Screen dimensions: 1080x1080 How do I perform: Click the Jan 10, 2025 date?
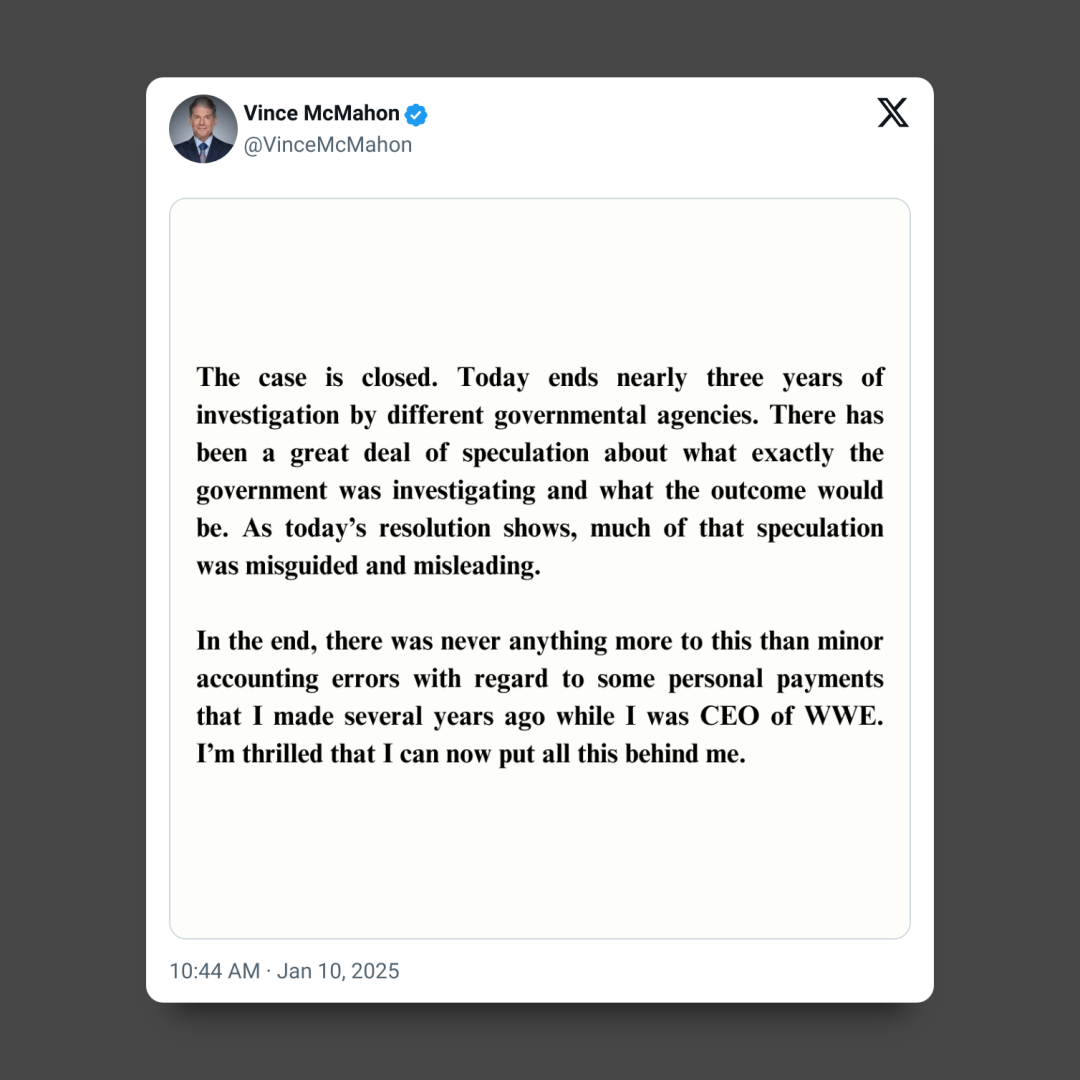[337, 970]
